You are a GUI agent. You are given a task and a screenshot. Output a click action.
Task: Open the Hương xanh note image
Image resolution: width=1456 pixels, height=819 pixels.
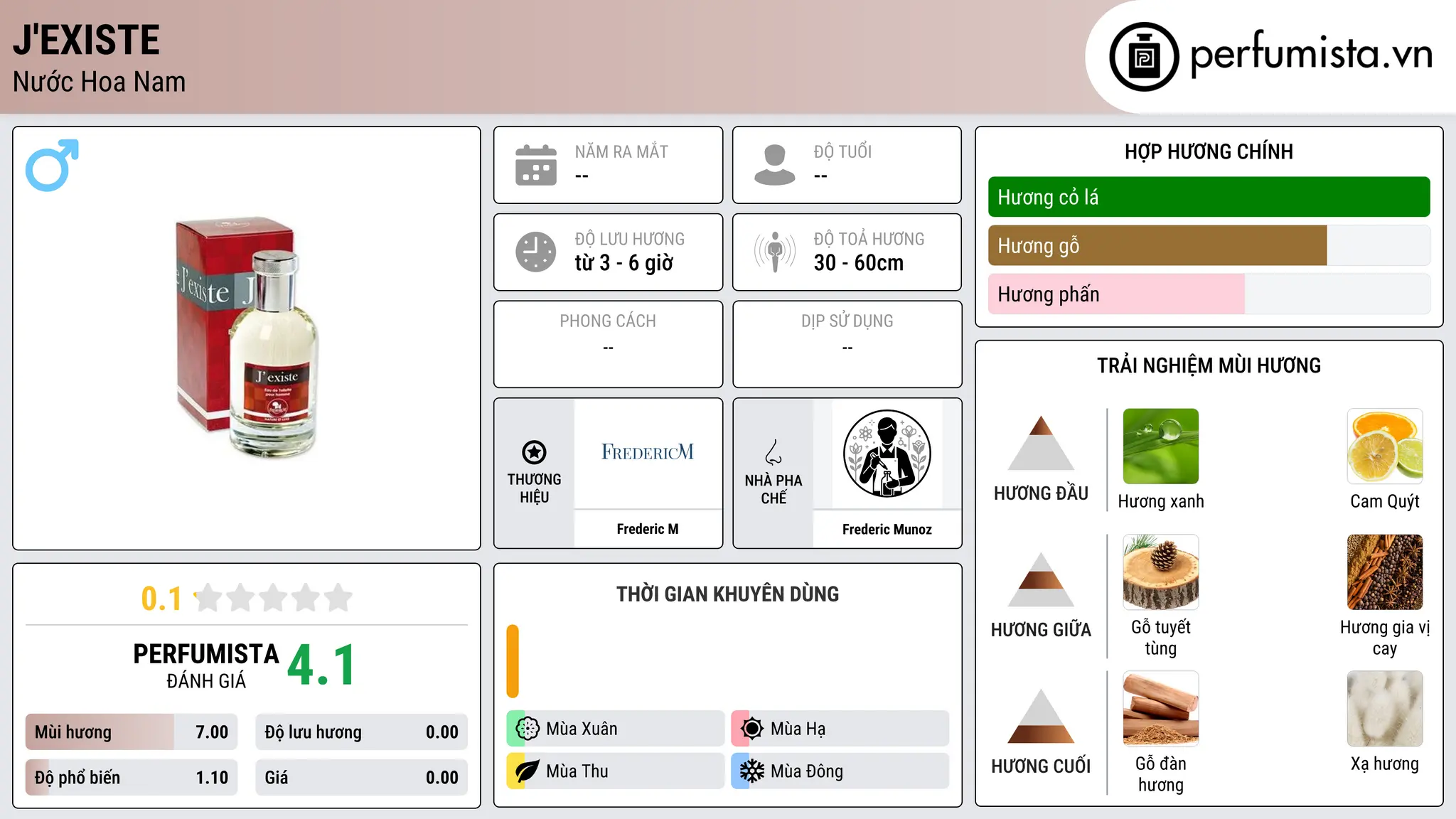click(x=1161, y=446)
